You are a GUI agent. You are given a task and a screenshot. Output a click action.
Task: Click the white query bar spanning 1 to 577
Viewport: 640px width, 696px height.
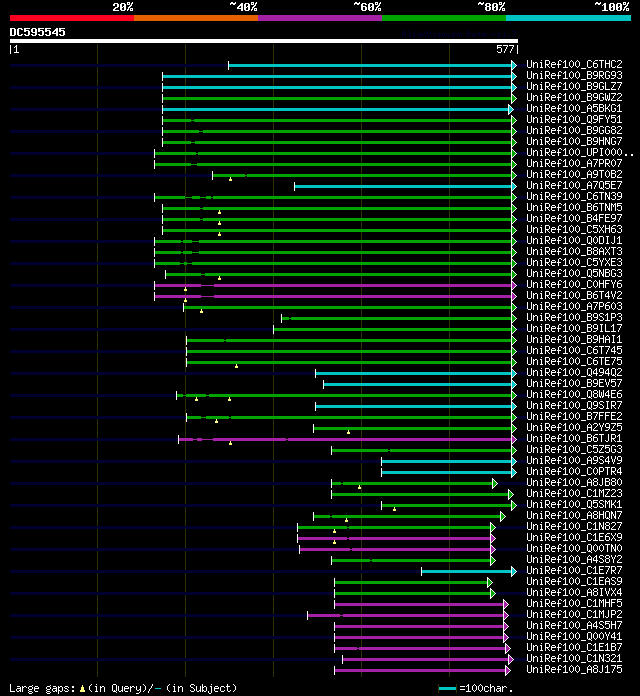(x=264, y=41)
